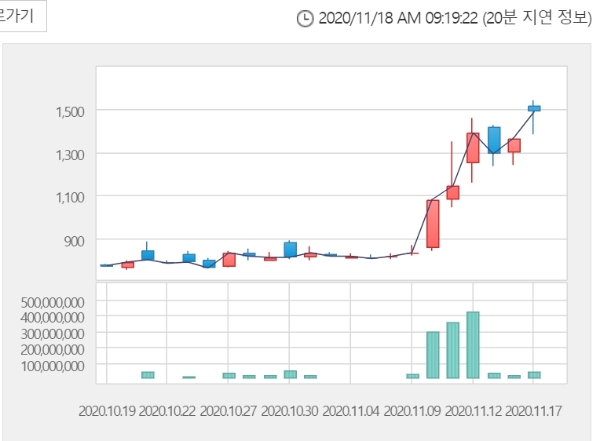The height and width of the screenshot is (441, 600).
Task: Click the large red candlestick spanning 900 to 1,100
Action: point(433,223)
